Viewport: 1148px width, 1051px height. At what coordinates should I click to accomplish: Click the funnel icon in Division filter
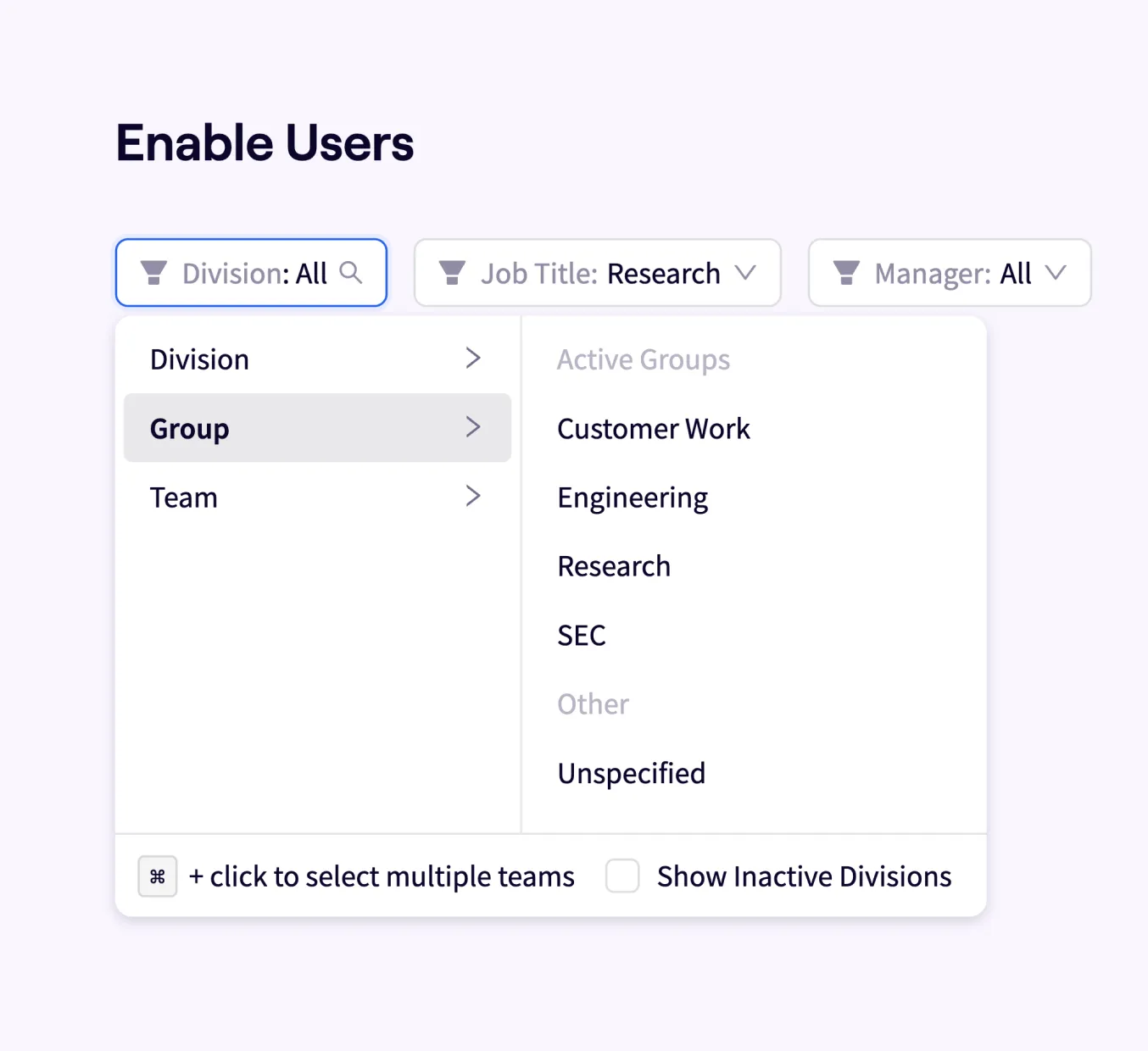click(x=153, y=273)
